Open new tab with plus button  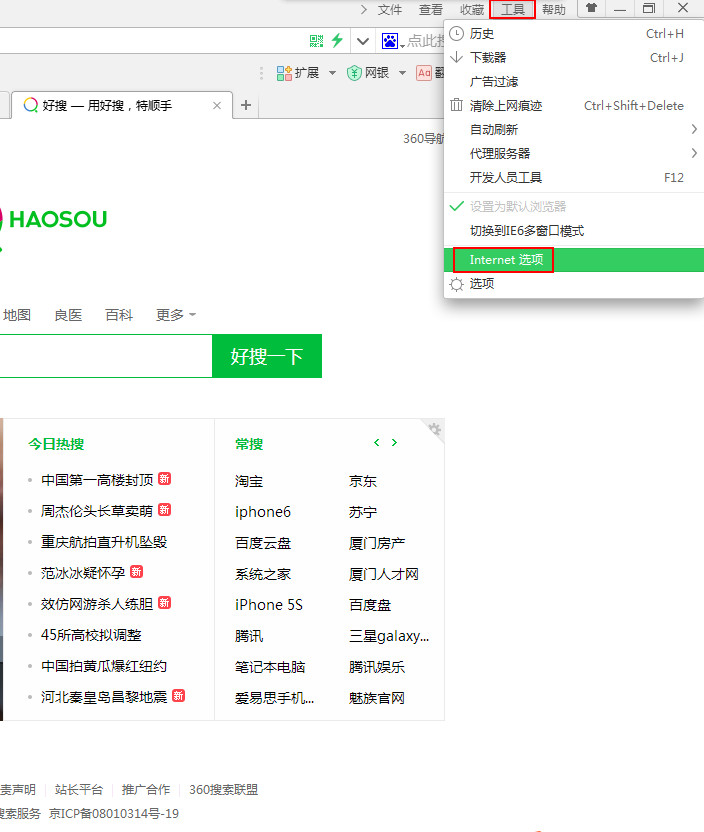[246, 105]
